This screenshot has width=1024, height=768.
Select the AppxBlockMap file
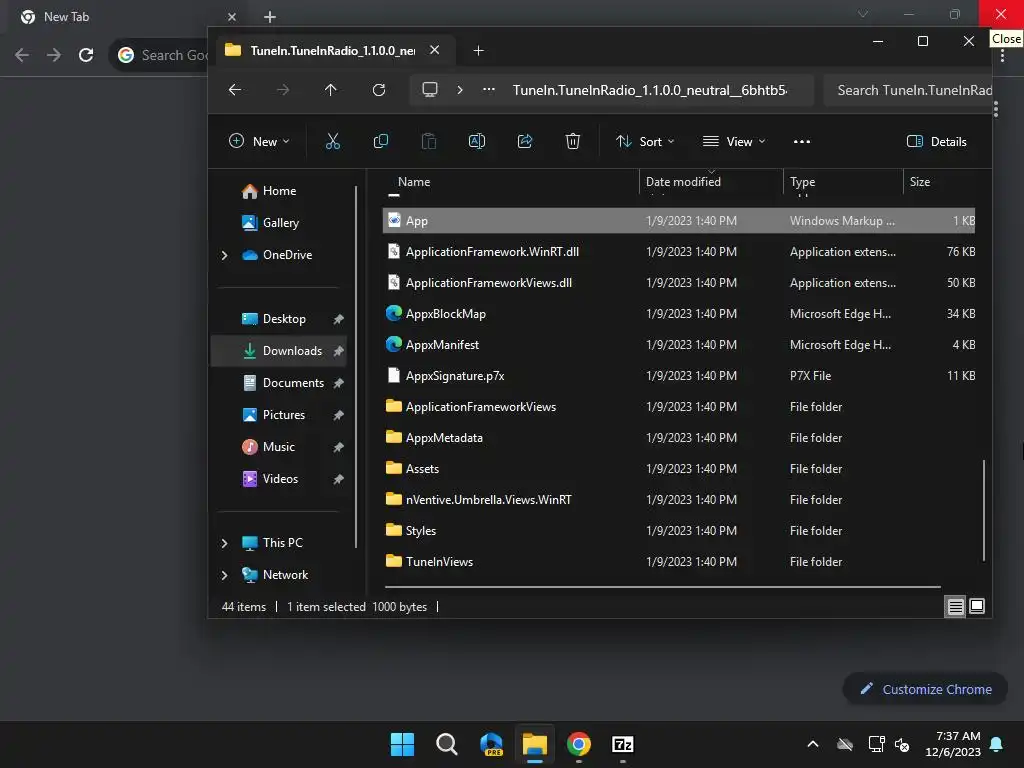click(x=679, y=313)
